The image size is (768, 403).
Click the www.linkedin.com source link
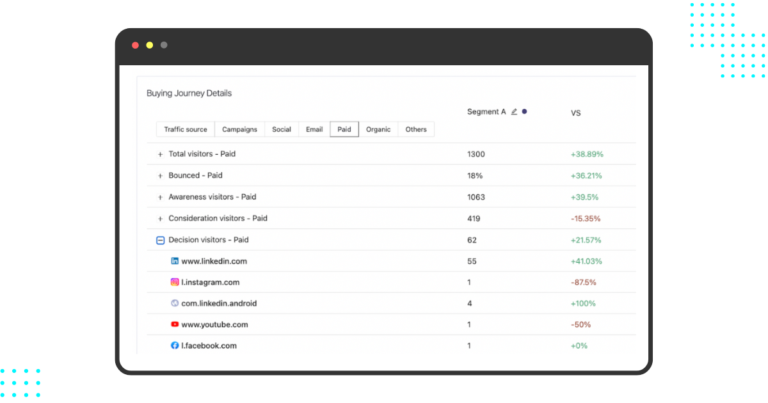coord(214,261)
